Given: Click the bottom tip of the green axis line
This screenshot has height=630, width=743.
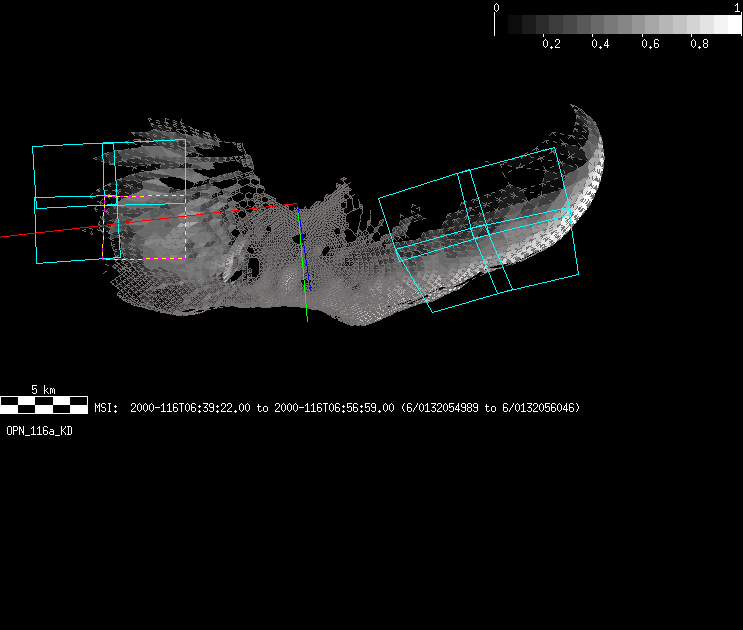Looking at the screenshot, I should point(307,319).
